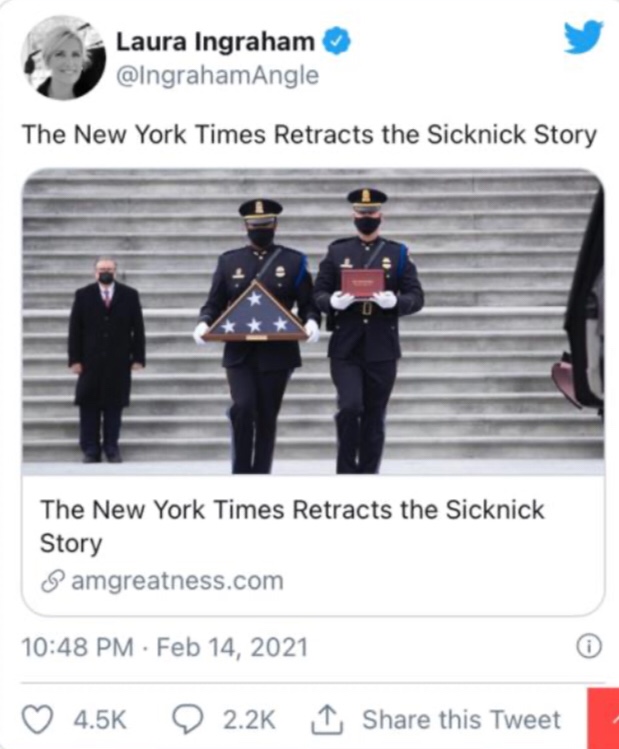The image size is (619, 749).
Task: Click the tweet text above the card
Action: (310, 135)
